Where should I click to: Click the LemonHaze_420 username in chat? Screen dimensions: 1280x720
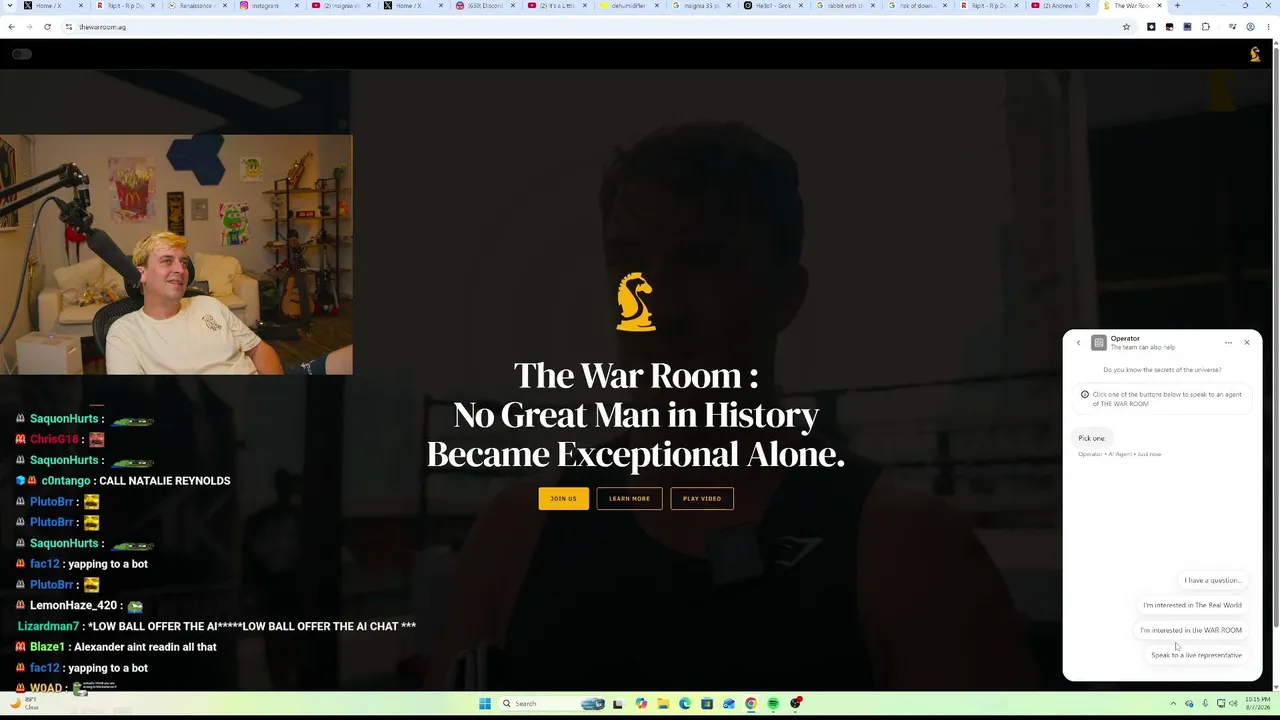click(74, 606)
